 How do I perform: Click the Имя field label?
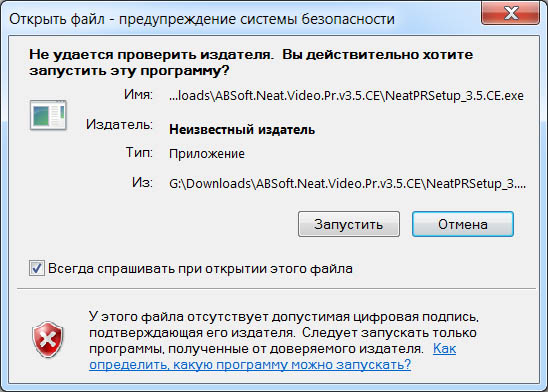tap(138, 94)
